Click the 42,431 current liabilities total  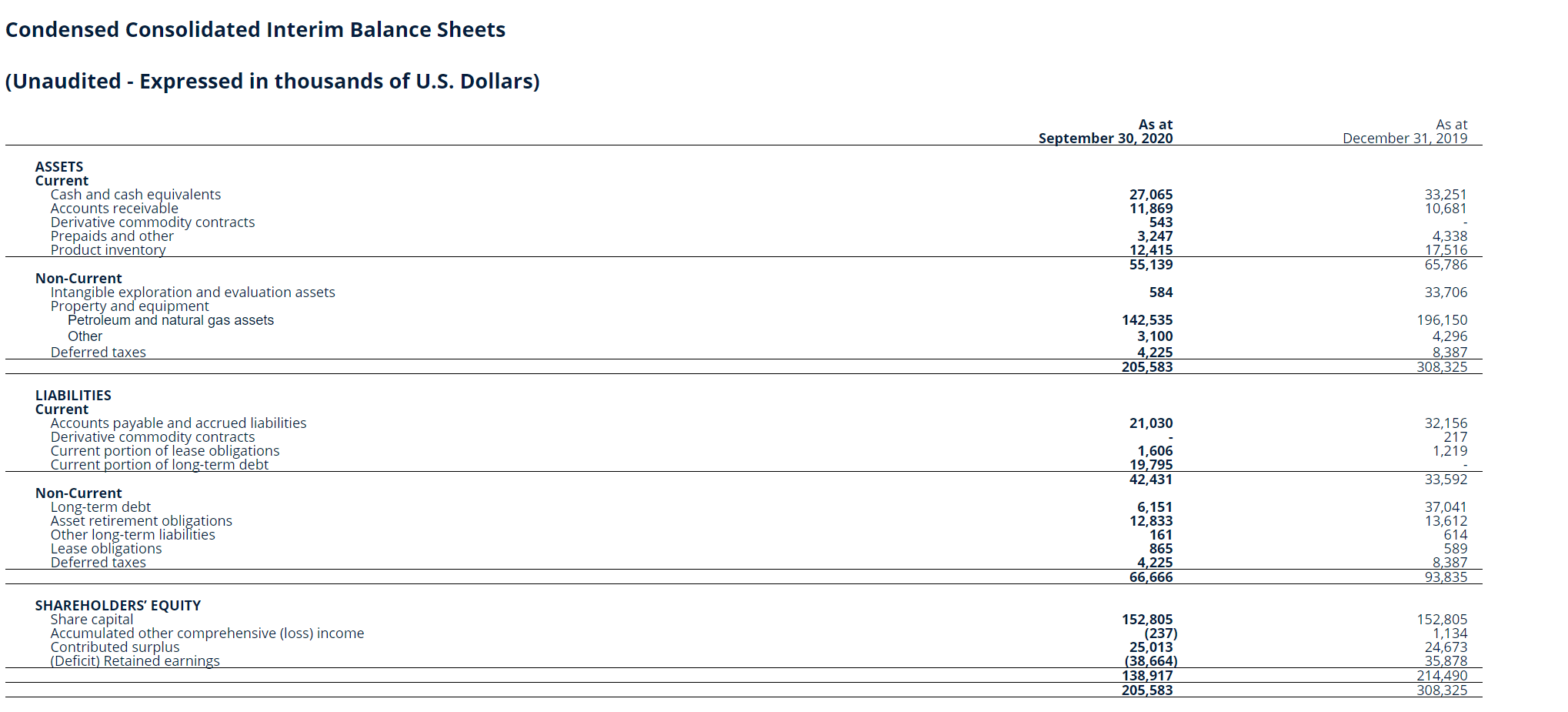(x=1151, y=480)
